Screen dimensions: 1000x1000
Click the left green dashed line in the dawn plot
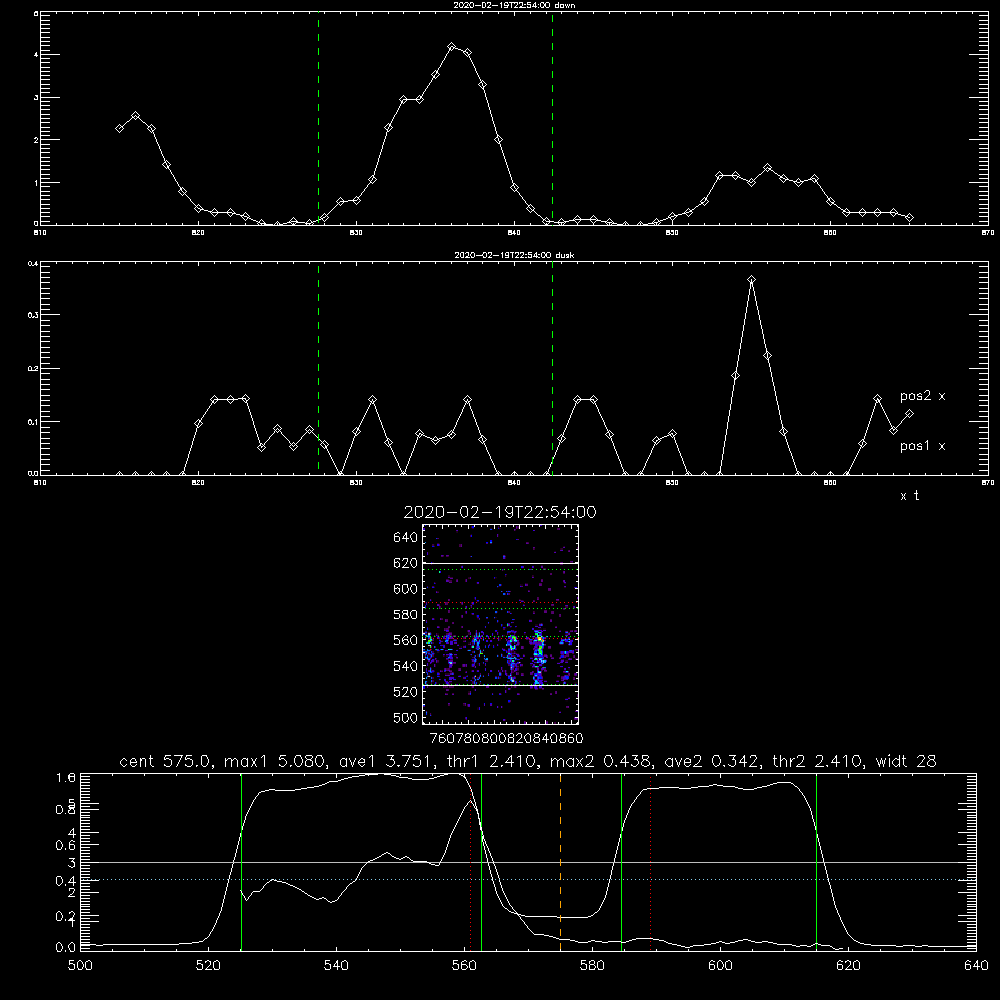(x=318, y=118)
